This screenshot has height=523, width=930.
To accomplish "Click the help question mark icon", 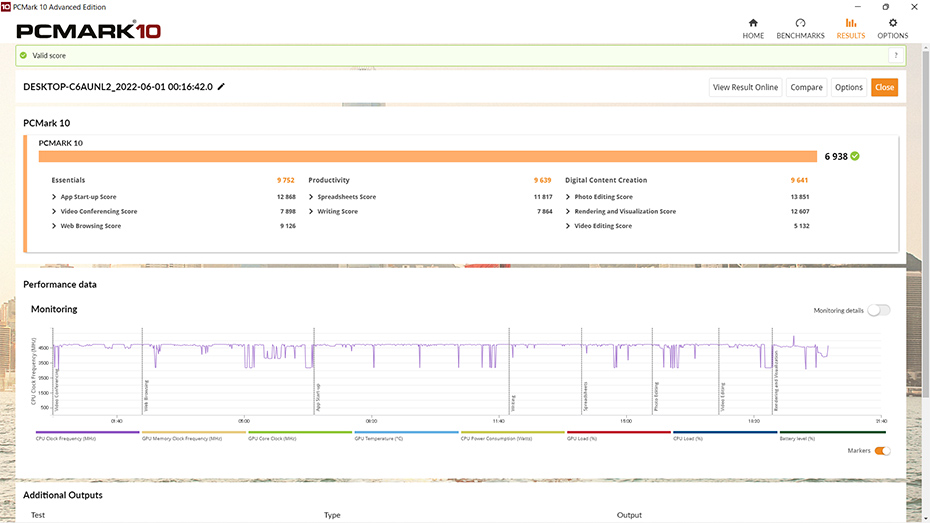I will click(895, 56).
